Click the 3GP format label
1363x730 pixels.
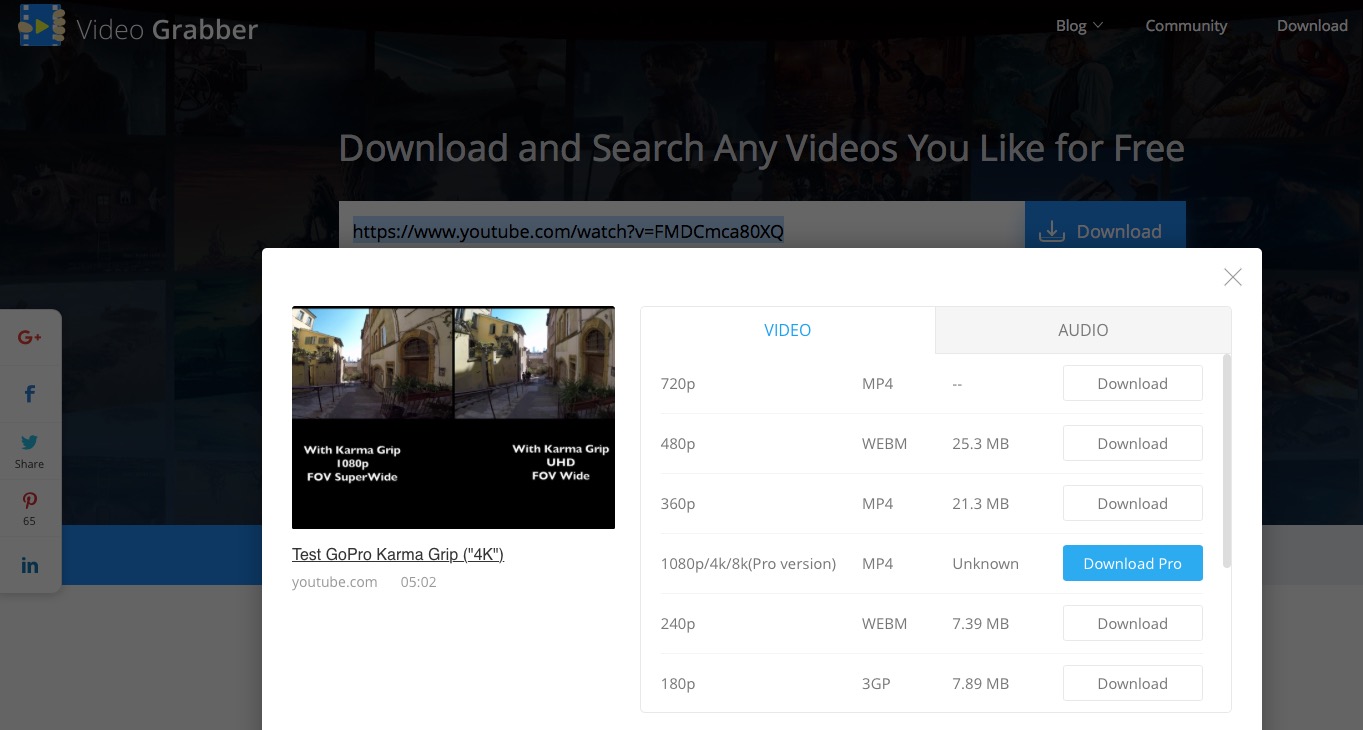pos(876,683)
